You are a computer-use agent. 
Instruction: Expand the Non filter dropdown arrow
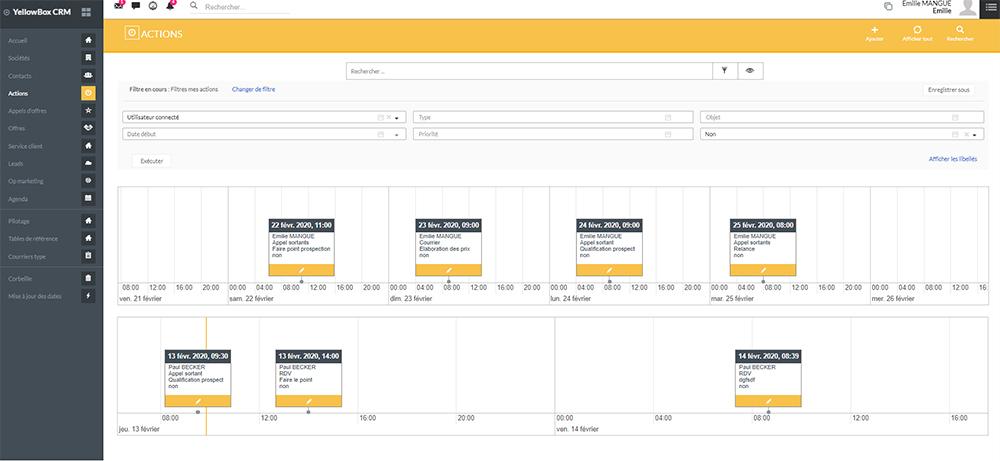974,135
